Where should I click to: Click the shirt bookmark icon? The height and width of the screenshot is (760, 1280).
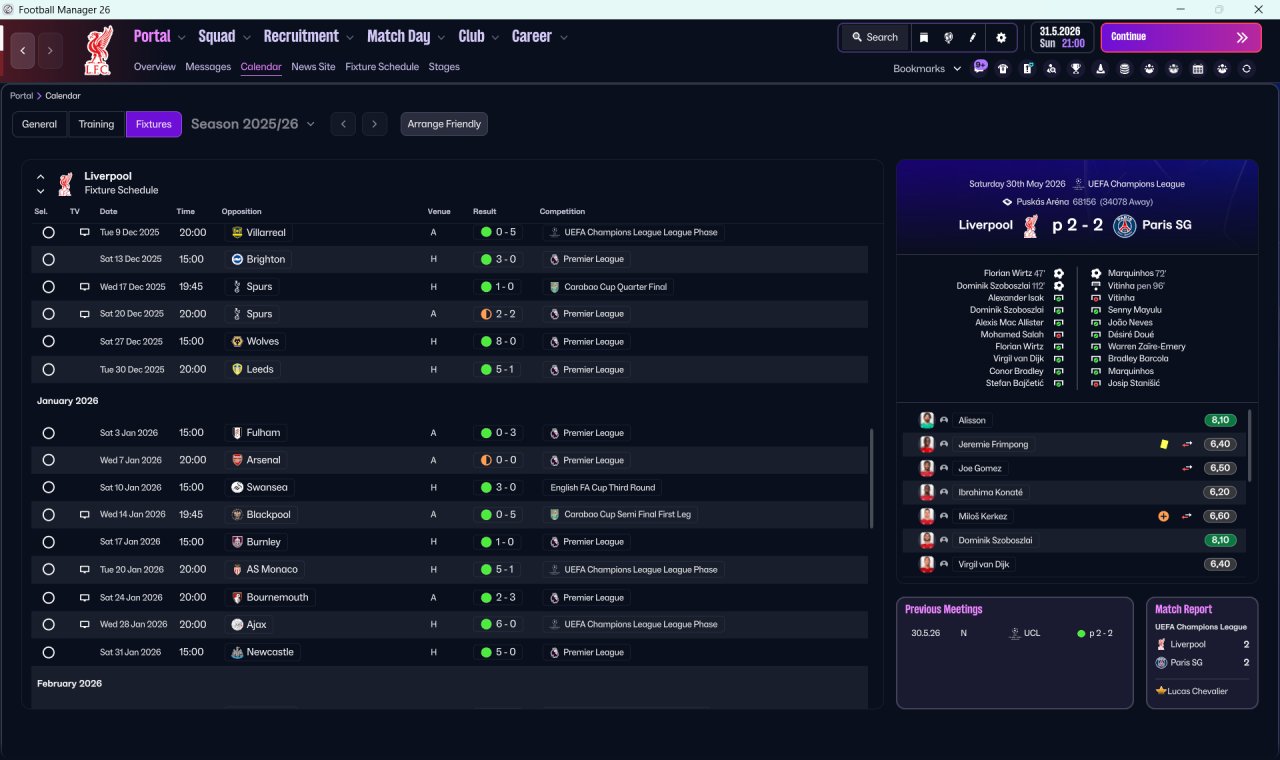coord(1003,69)
